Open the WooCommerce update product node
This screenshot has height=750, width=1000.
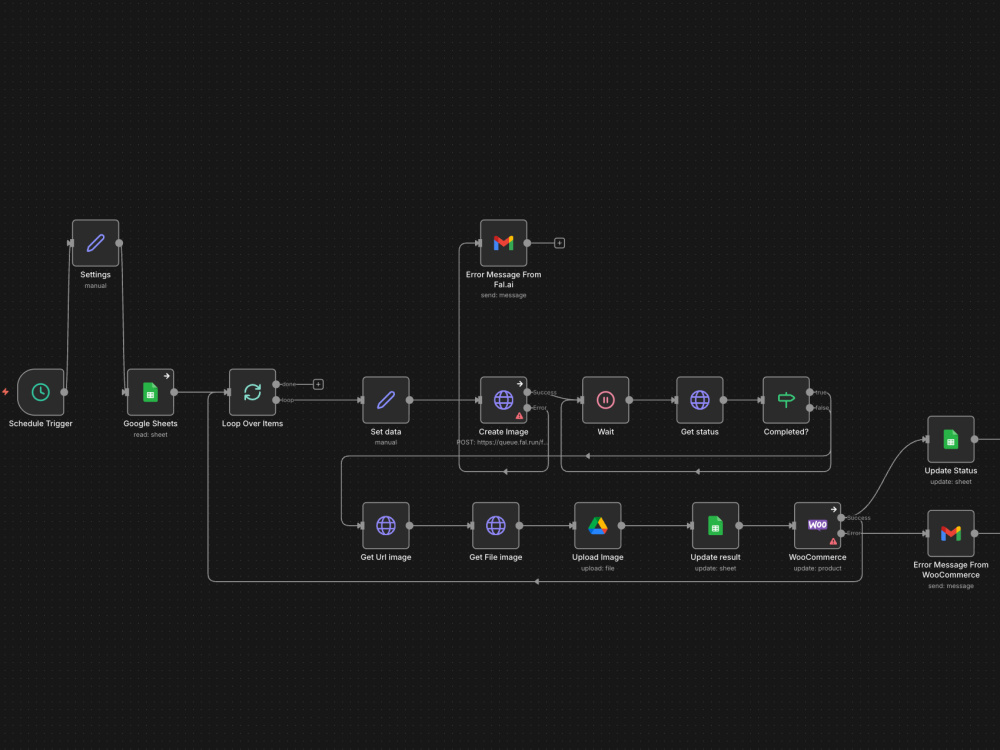coord(818,526)
